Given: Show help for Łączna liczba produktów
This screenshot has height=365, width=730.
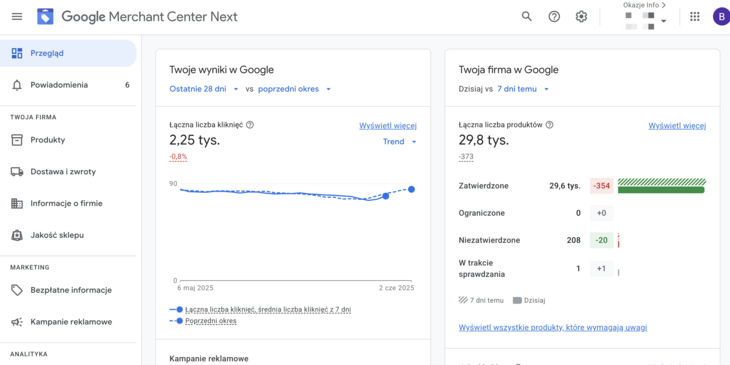Looking at the screenshot, I should pos(549,125).
